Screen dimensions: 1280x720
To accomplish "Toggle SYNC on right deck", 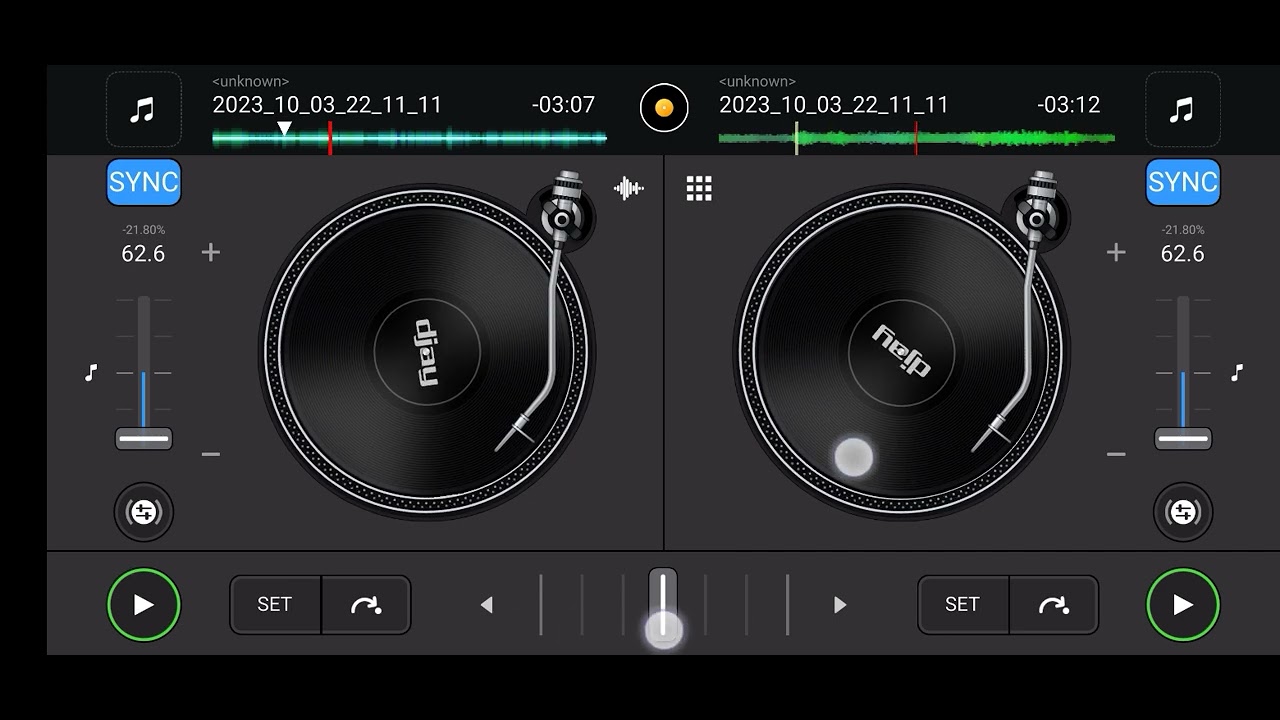I will pyautogui.click(x=1183, y=182).
